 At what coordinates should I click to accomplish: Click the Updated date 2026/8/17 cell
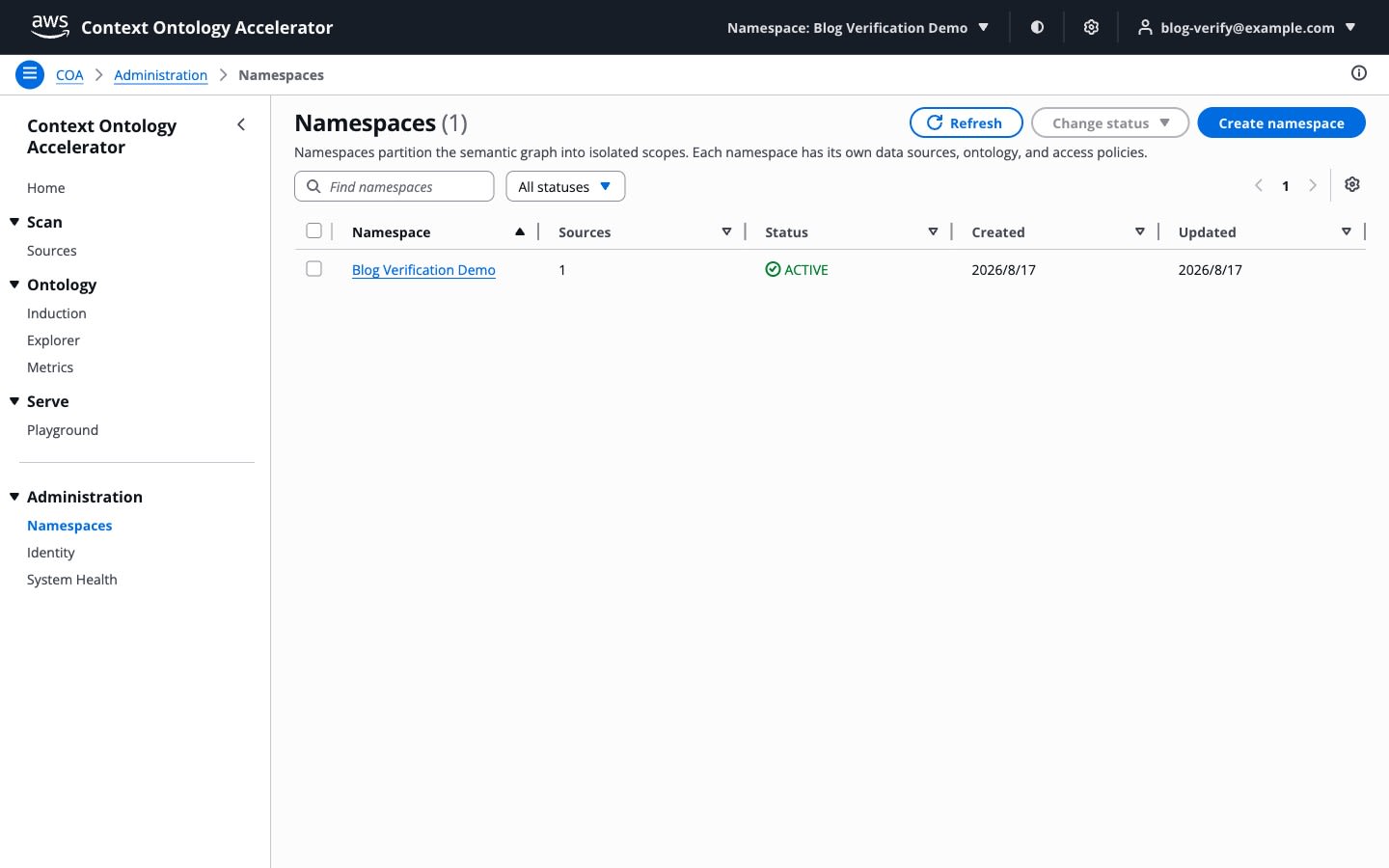coord(1211,270)
